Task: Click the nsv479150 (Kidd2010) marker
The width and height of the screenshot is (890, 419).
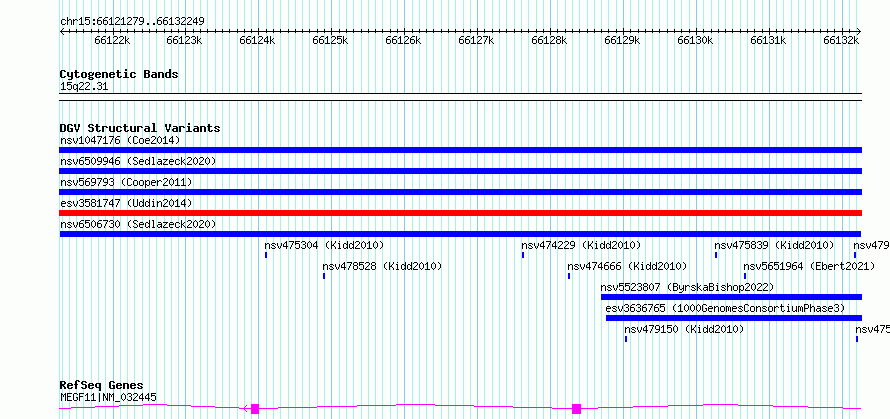Action: click(625, 339)
